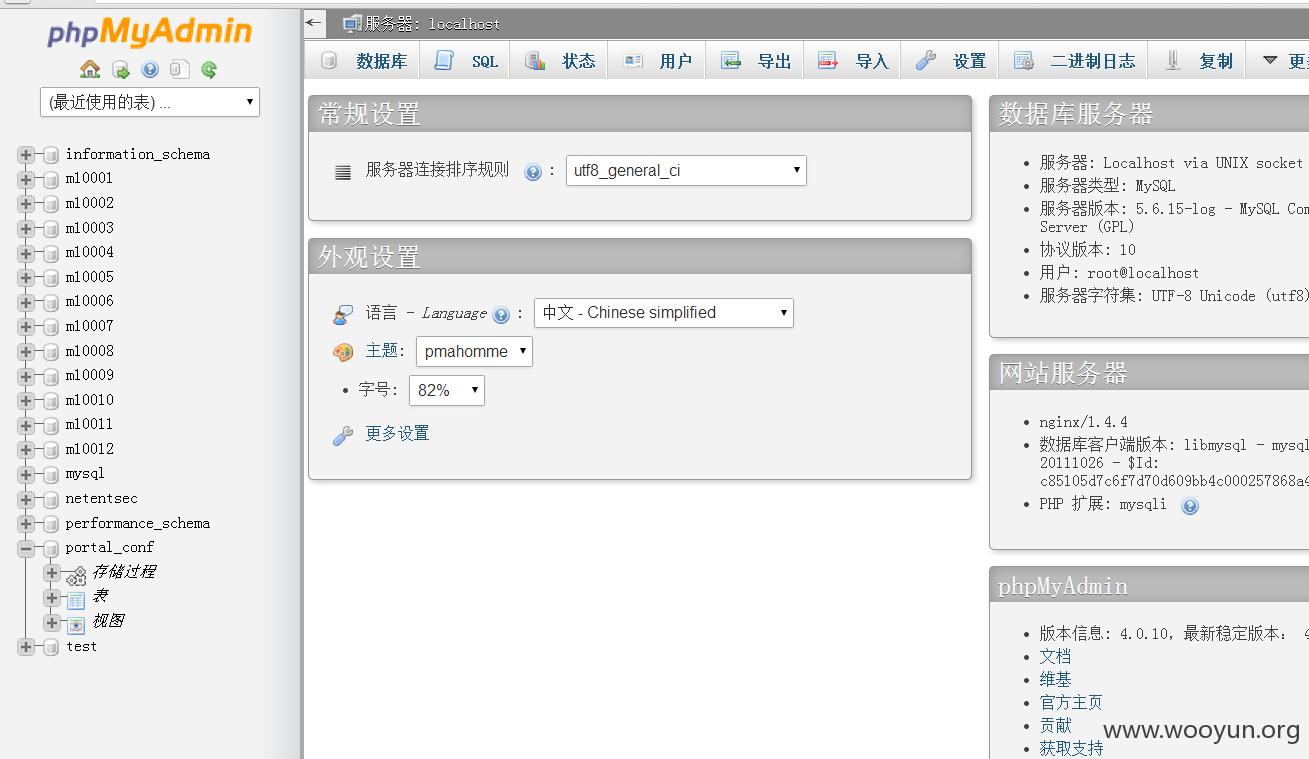Open the phpMyAdmin home icon
The height and width of the screenshot is (759, 1309).
[x=90, y=69]
